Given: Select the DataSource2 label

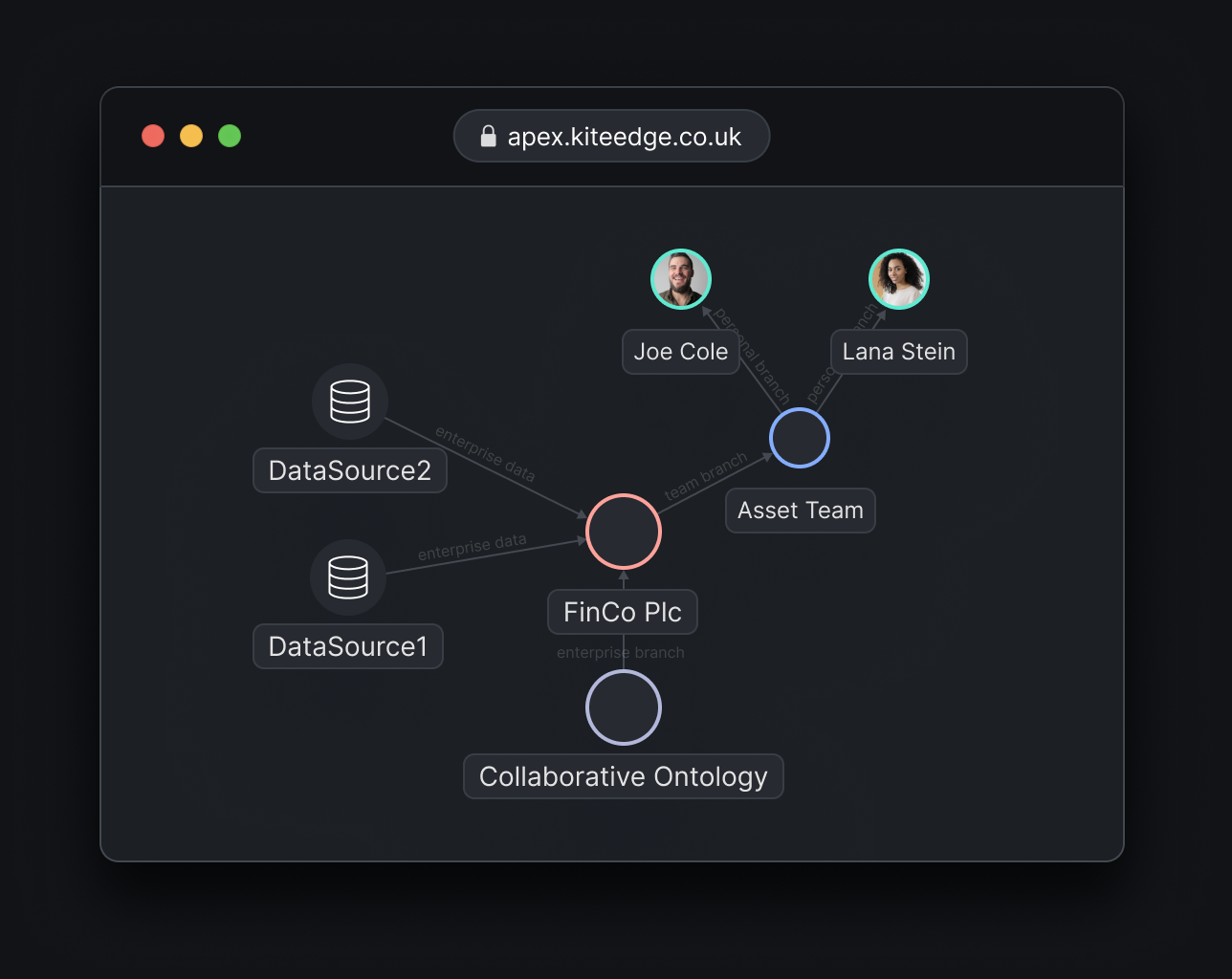Looking at the screenshot, I should pyautogui.click(x=349, y=470).
